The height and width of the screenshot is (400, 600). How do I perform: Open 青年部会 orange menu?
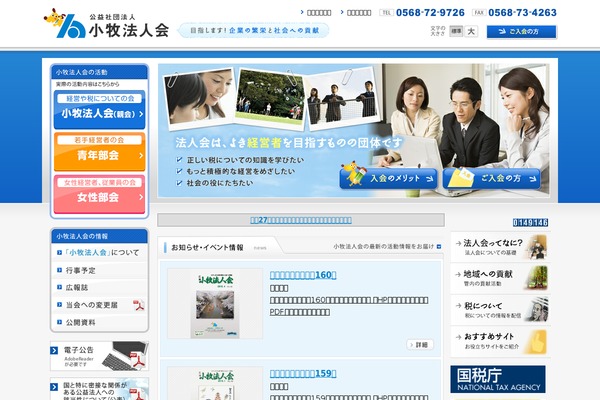99,152
